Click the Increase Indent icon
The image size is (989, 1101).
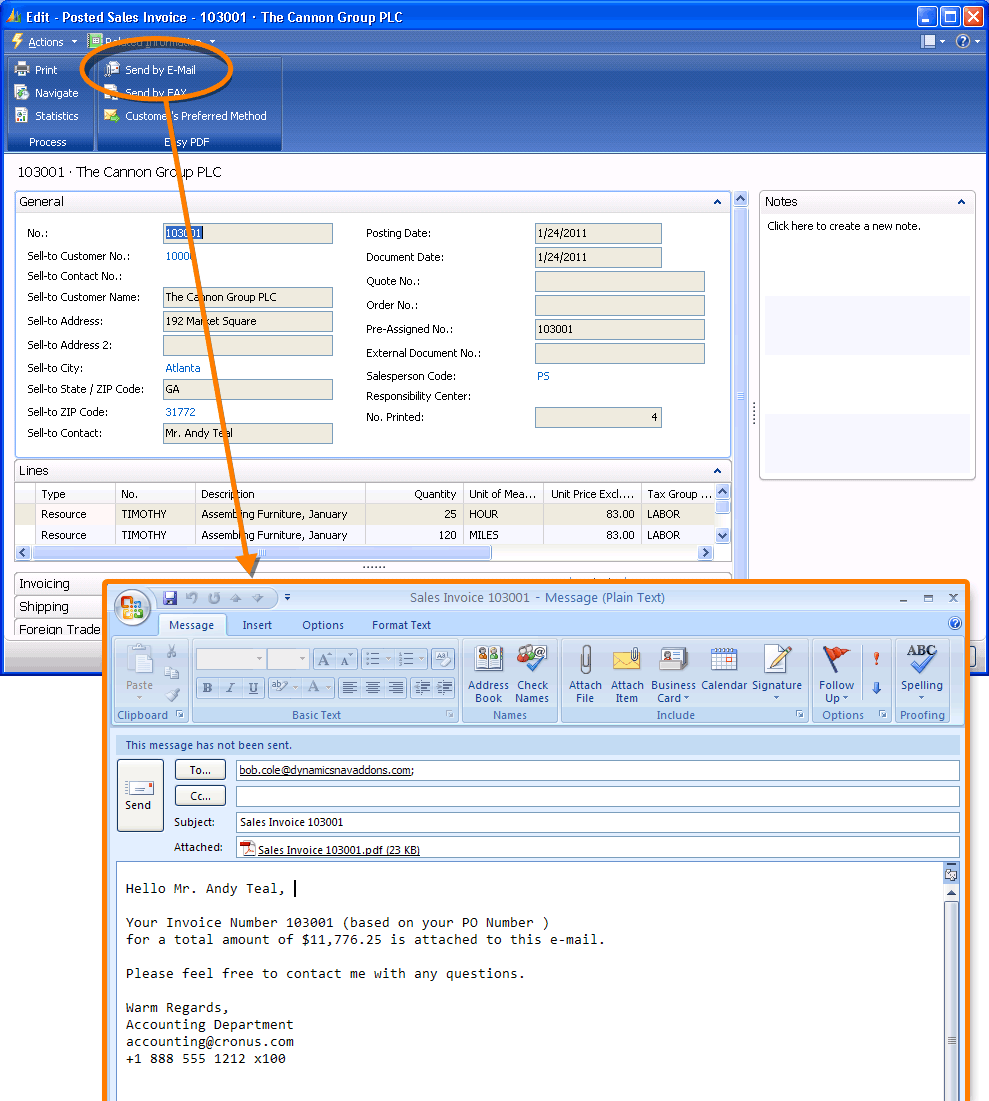pyautogui.click(x=445, y=687)
